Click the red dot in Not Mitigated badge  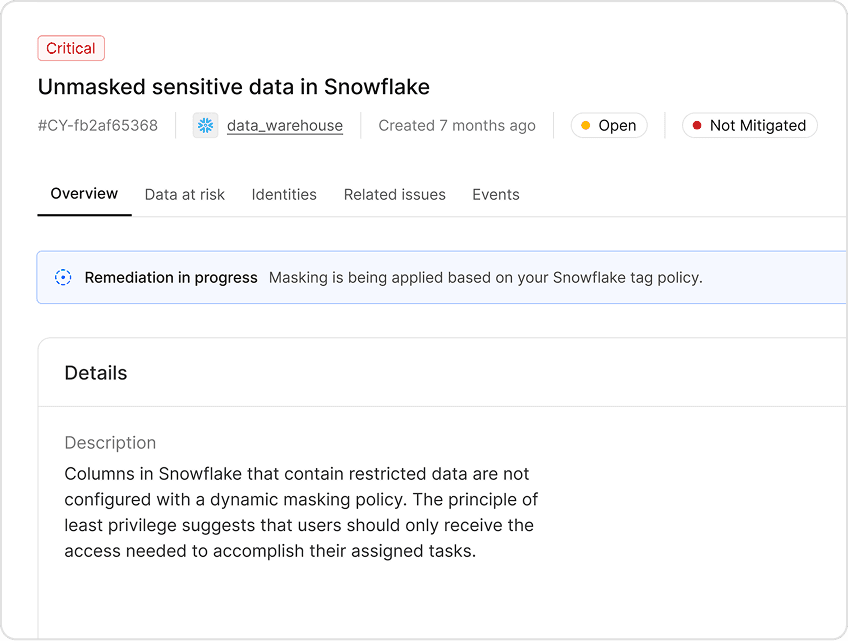point(696,125)
